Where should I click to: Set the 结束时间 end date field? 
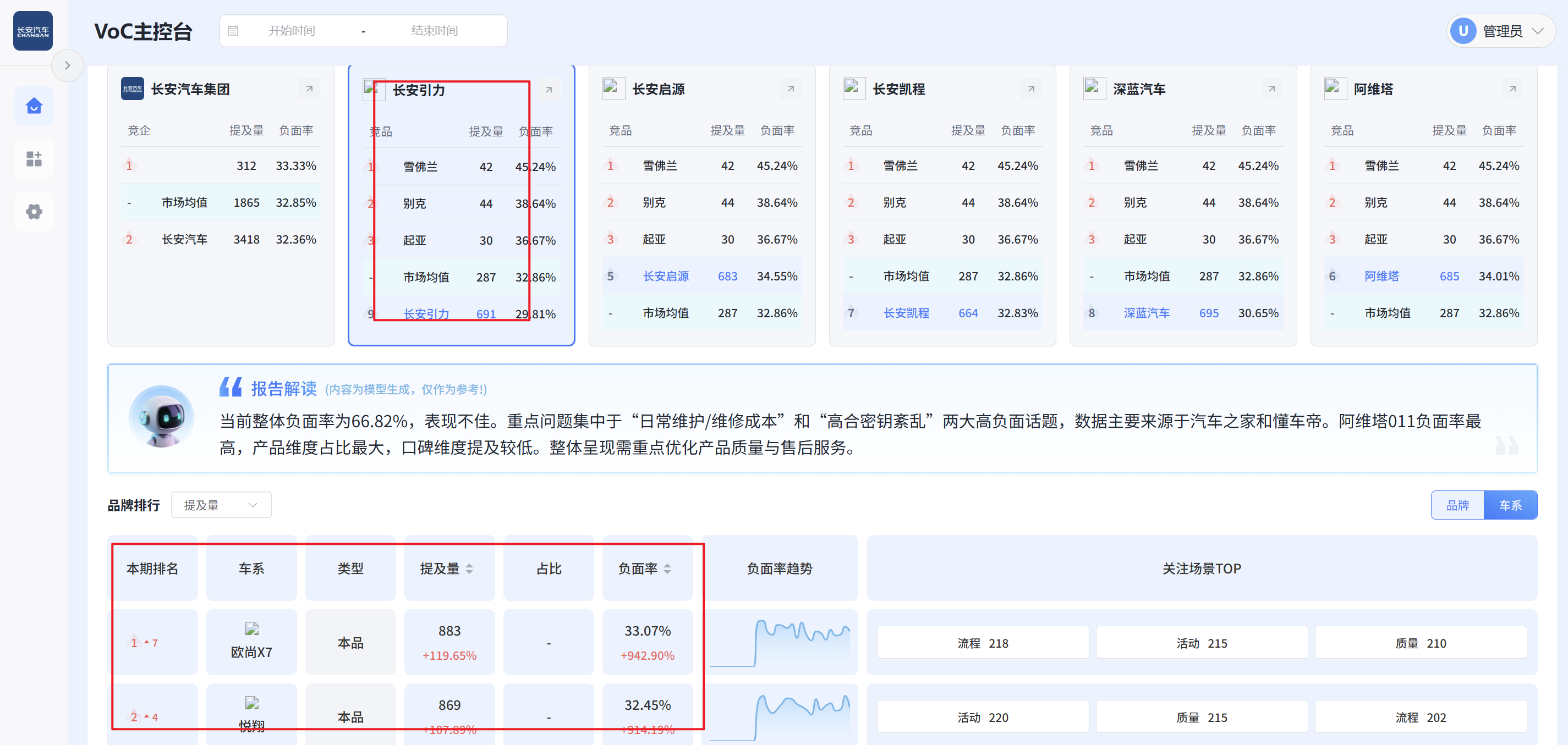[x=434, y=31]
